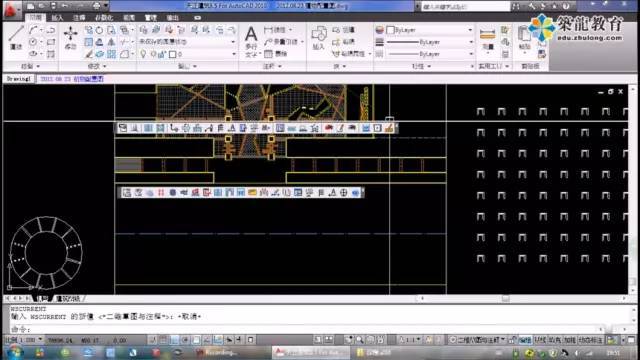Click the search help input field
Screen dimensions: 640x360
click(465, 7)
